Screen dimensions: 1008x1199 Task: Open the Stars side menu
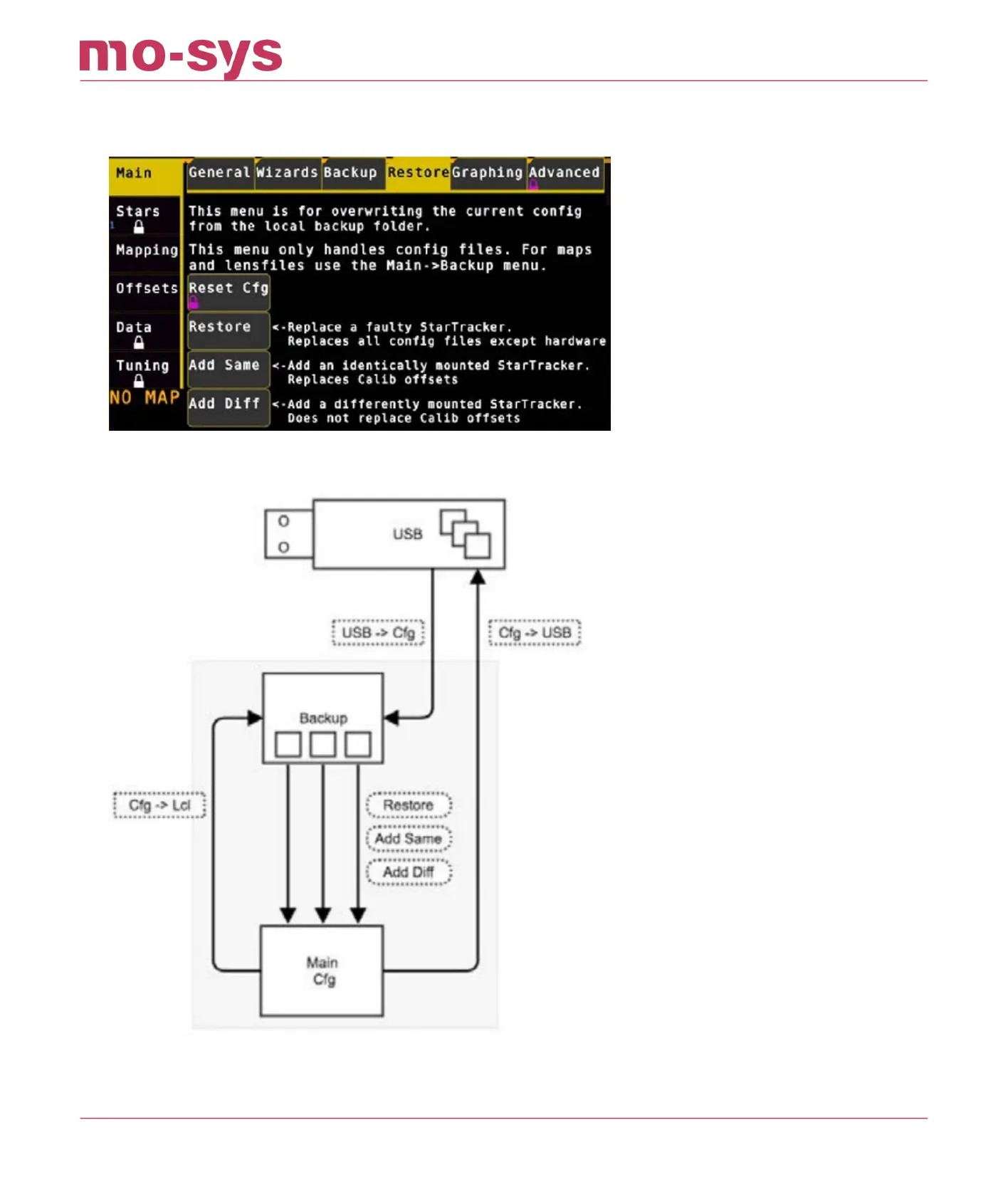pos(145,216)
